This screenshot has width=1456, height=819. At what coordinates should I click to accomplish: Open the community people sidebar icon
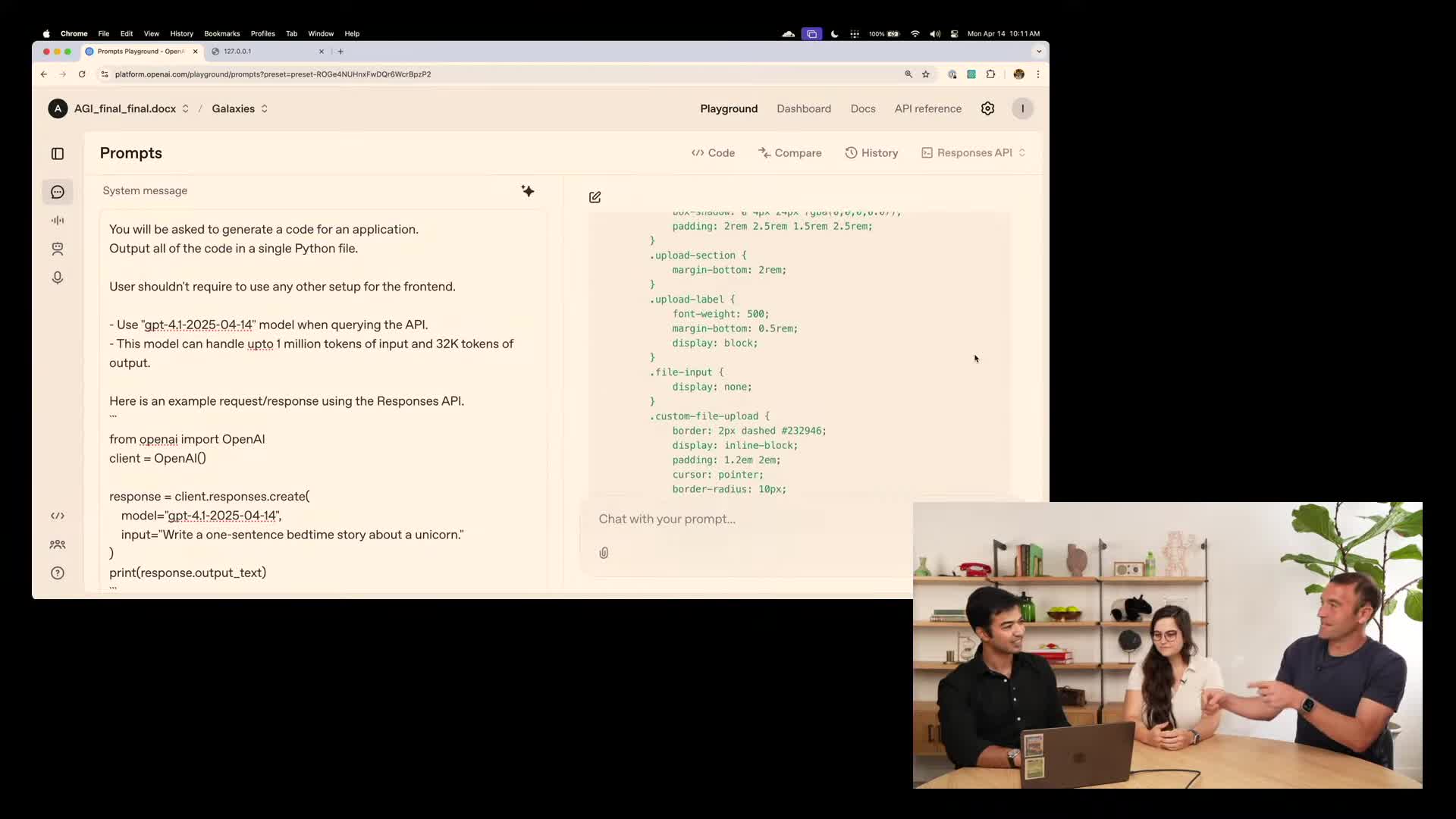coord(58,544)
